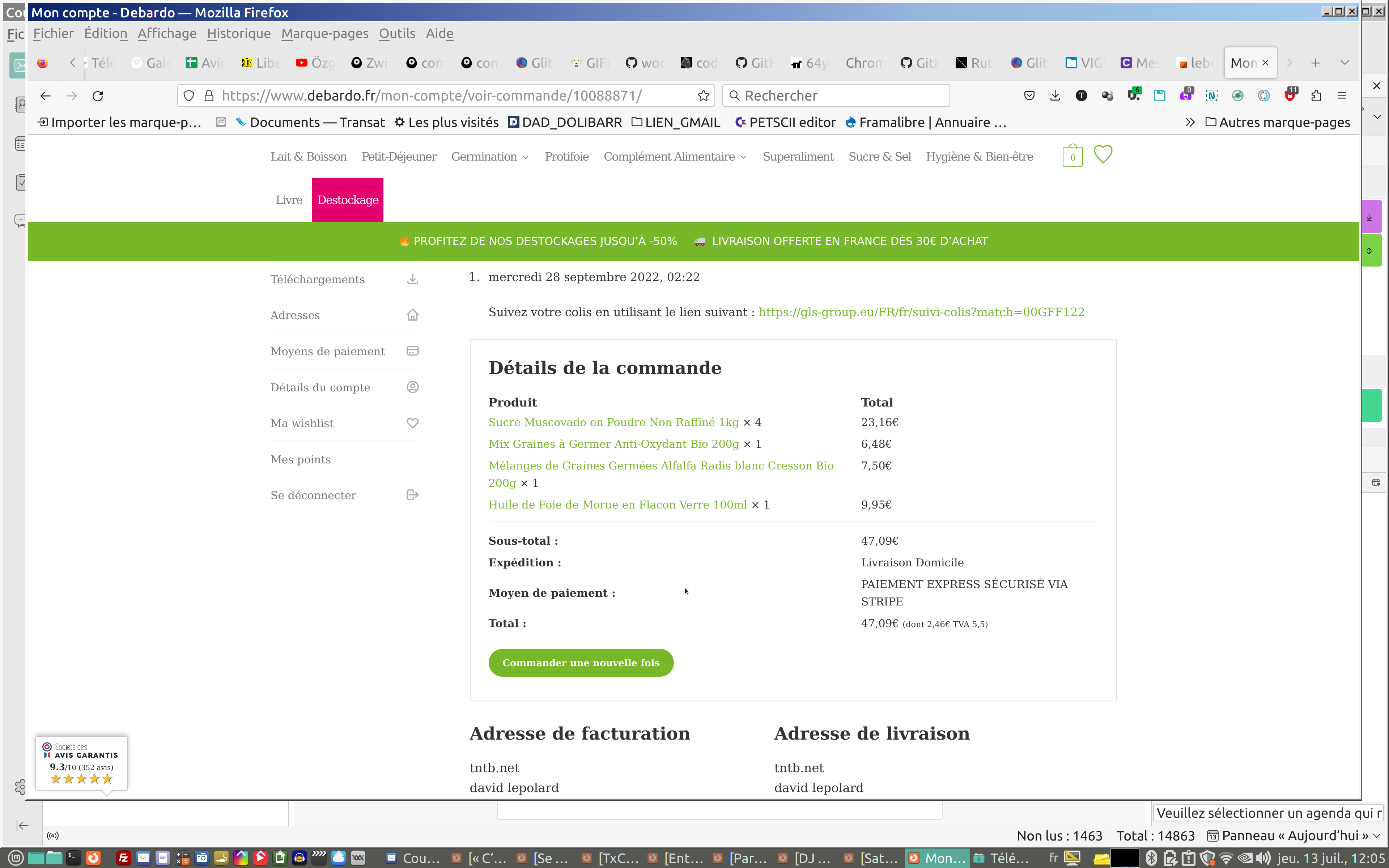The height and width of the screenshot is (868, 1389).
Task: Open the Historique menu
Action: pos(238,33)
